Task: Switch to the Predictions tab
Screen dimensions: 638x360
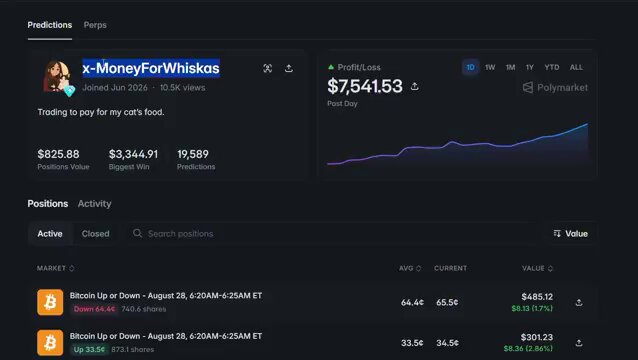Action: click(x=50, y=25)
